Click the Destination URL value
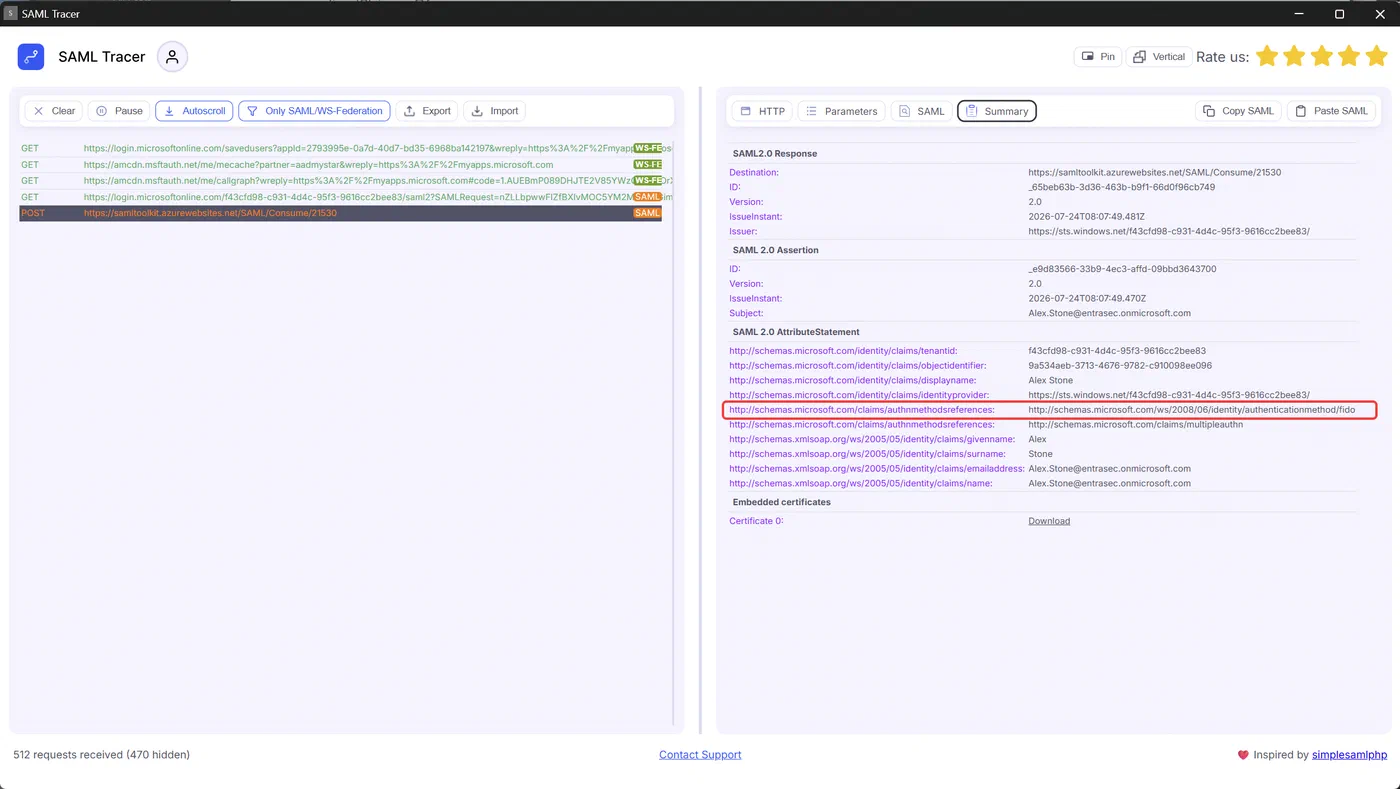 click(1154, 172)
